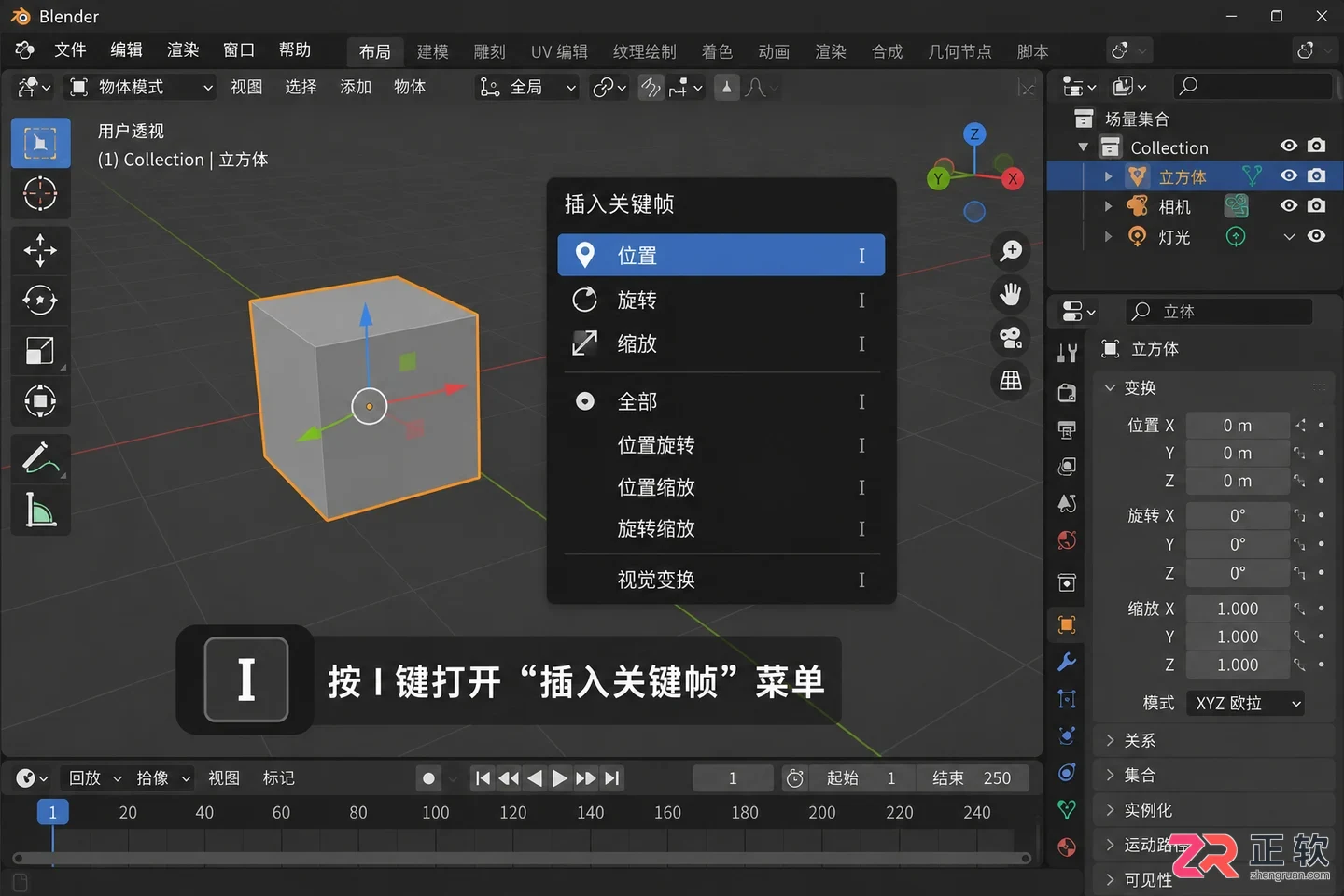Hide the 立方体 object with eye icon
Viewport: 1344px width, 896px height.
[1289, 175]
